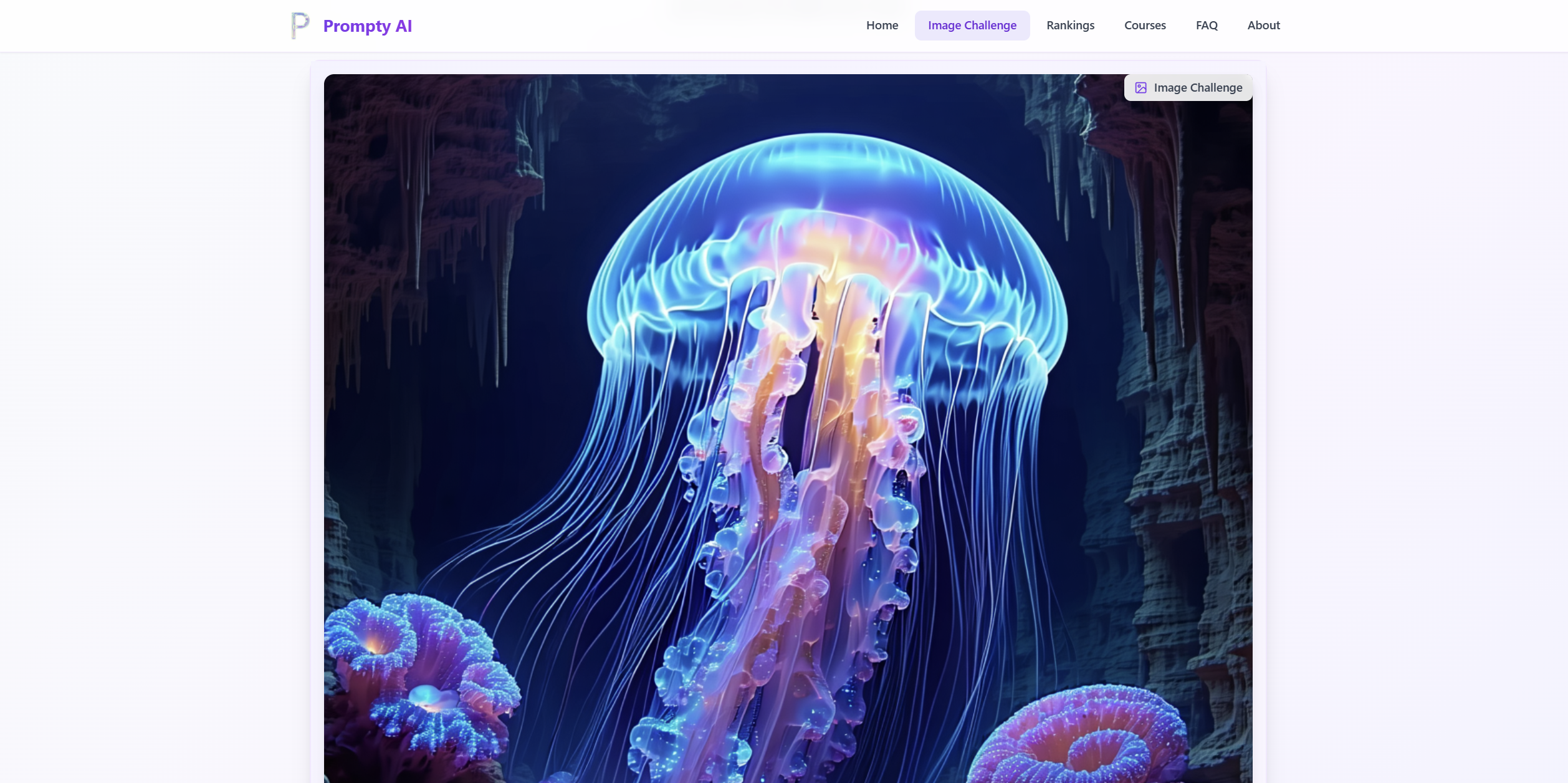Viewport: 1568px width, 783px height.
Task: Click the picture icon in the Image Challenge badge
Action: click(1140, 88)
